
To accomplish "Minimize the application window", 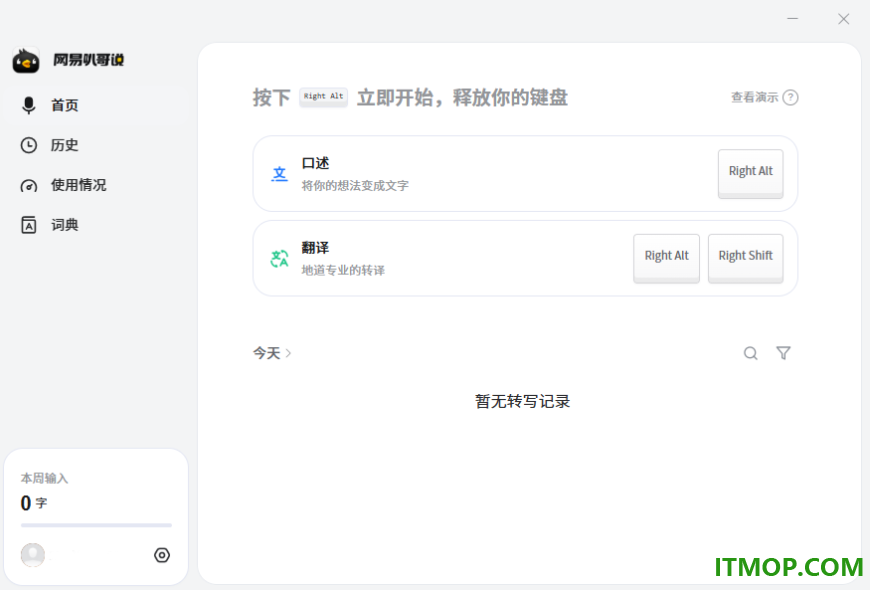I will 793,19.
